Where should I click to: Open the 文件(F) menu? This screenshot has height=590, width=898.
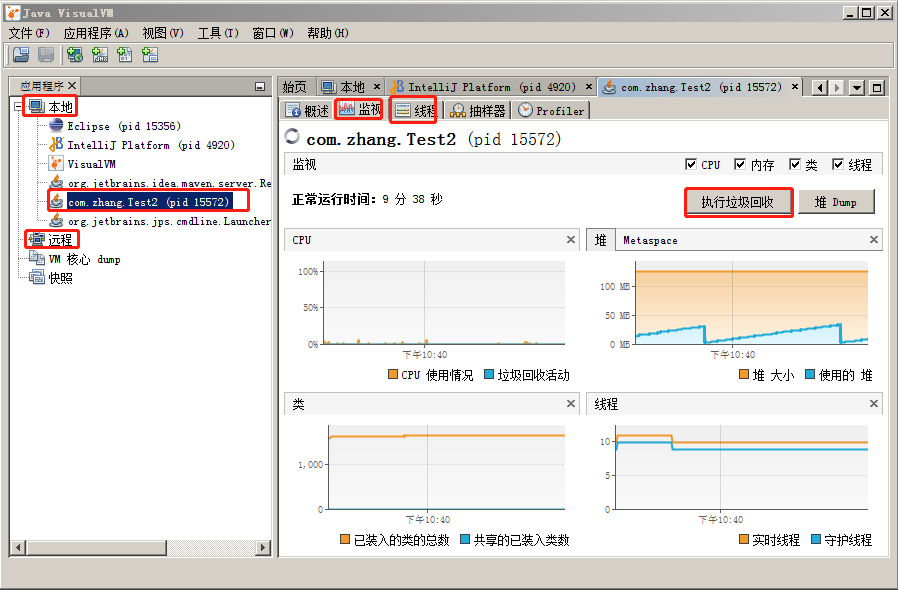(29, 33)
